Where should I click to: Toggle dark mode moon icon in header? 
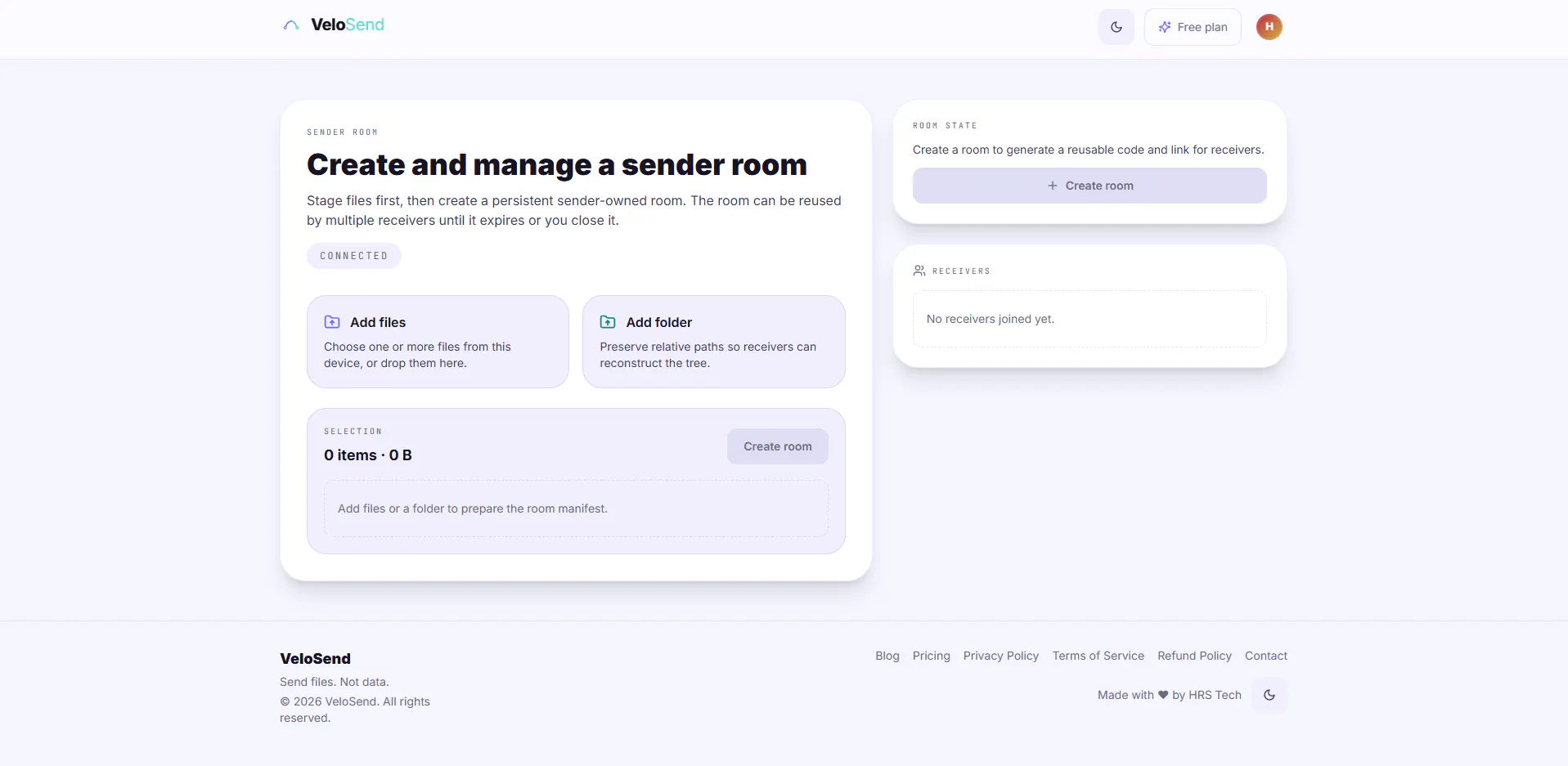1116,27
